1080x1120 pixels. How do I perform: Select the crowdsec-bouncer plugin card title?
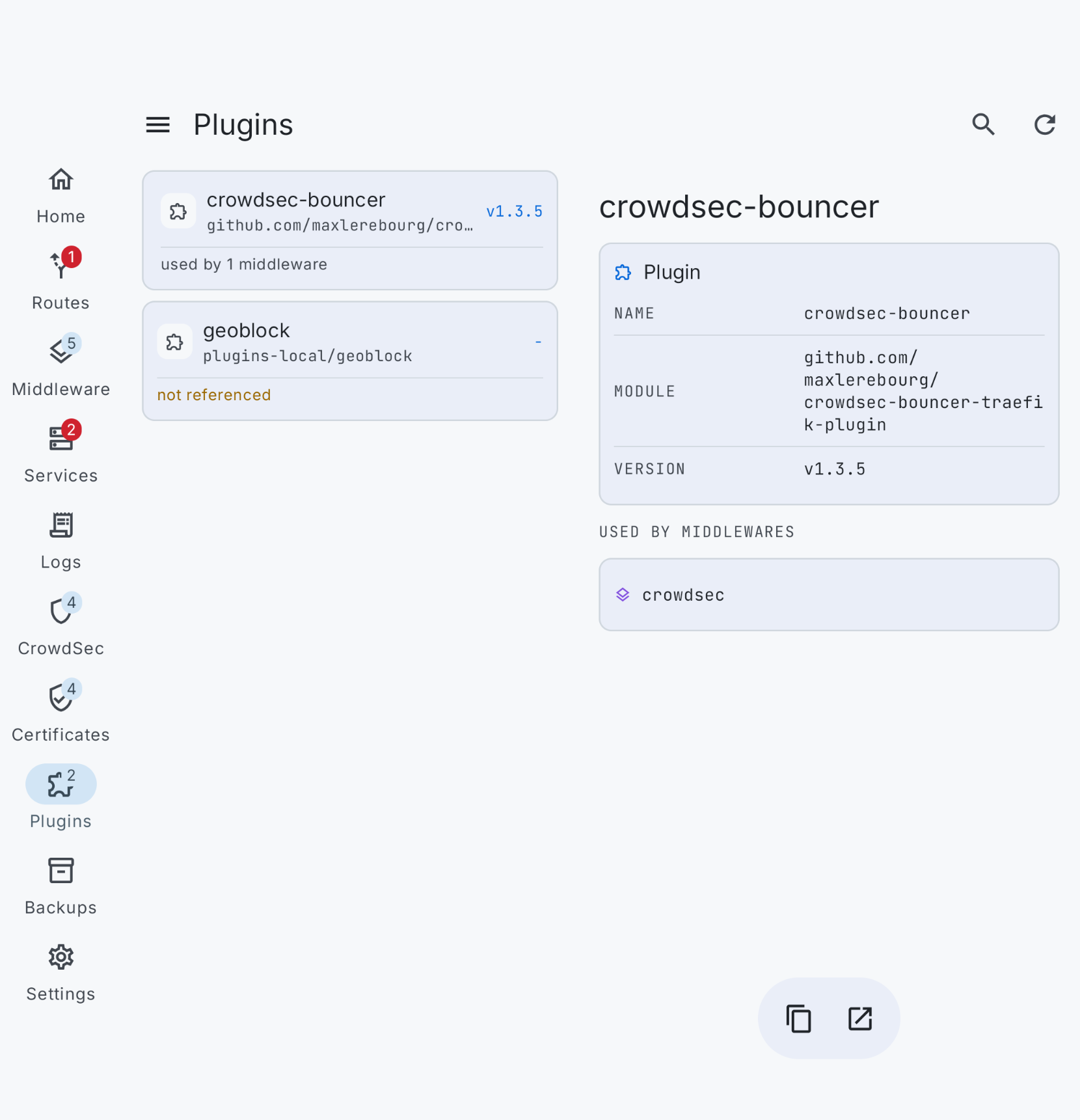click(296, 200)
